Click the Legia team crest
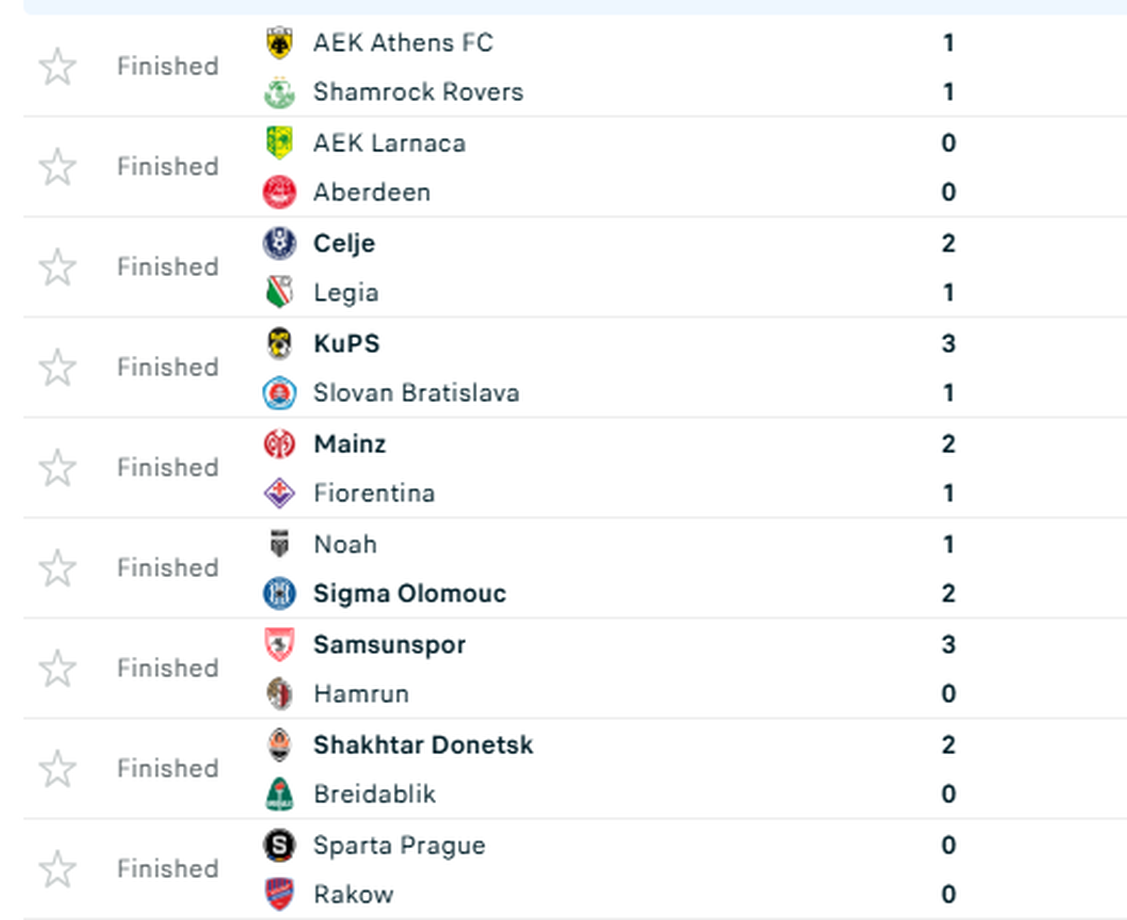The width and height of the screenshot is (1127, 920). [279, 292]
